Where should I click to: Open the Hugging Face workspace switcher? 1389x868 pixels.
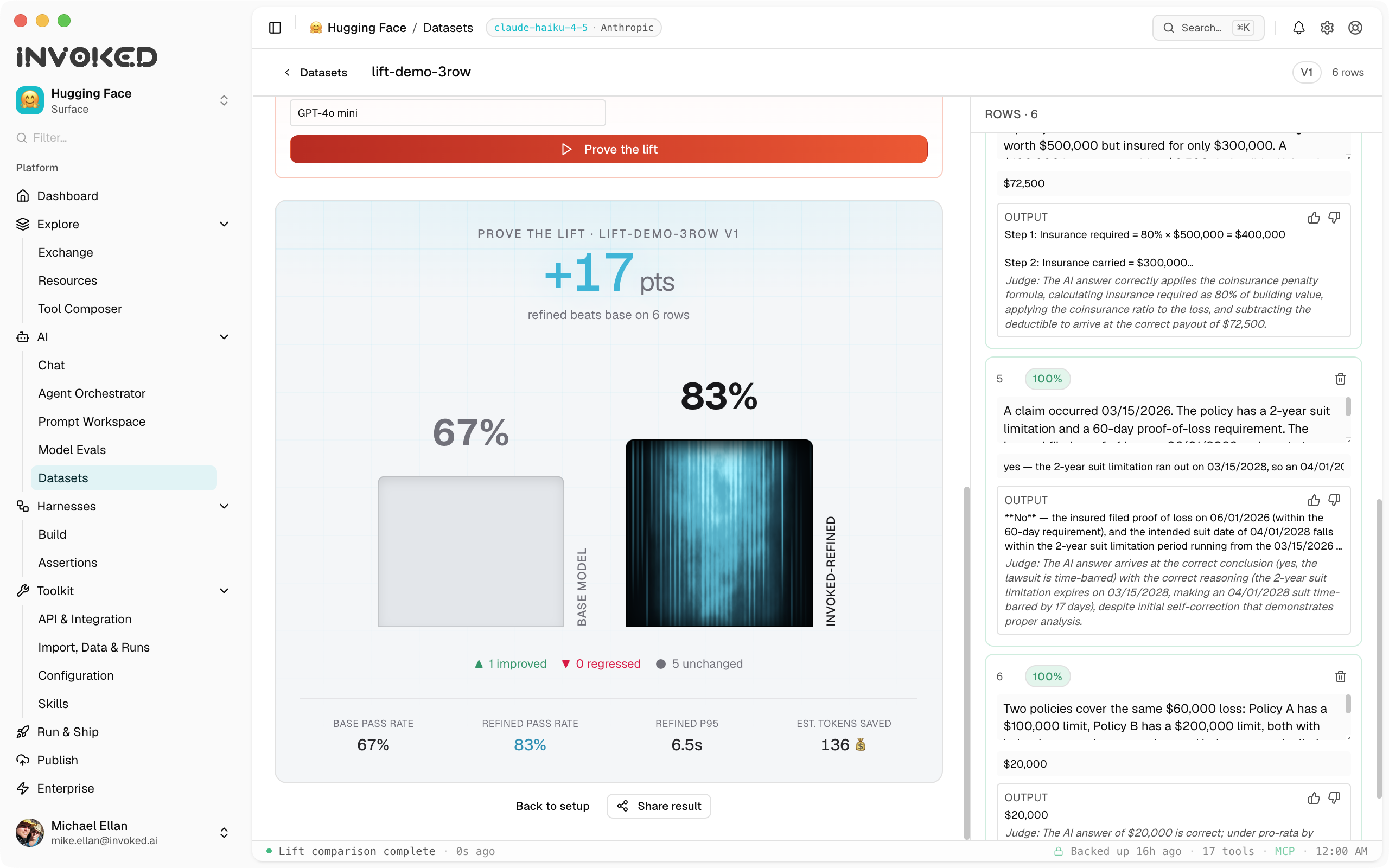tap(224, 100)
